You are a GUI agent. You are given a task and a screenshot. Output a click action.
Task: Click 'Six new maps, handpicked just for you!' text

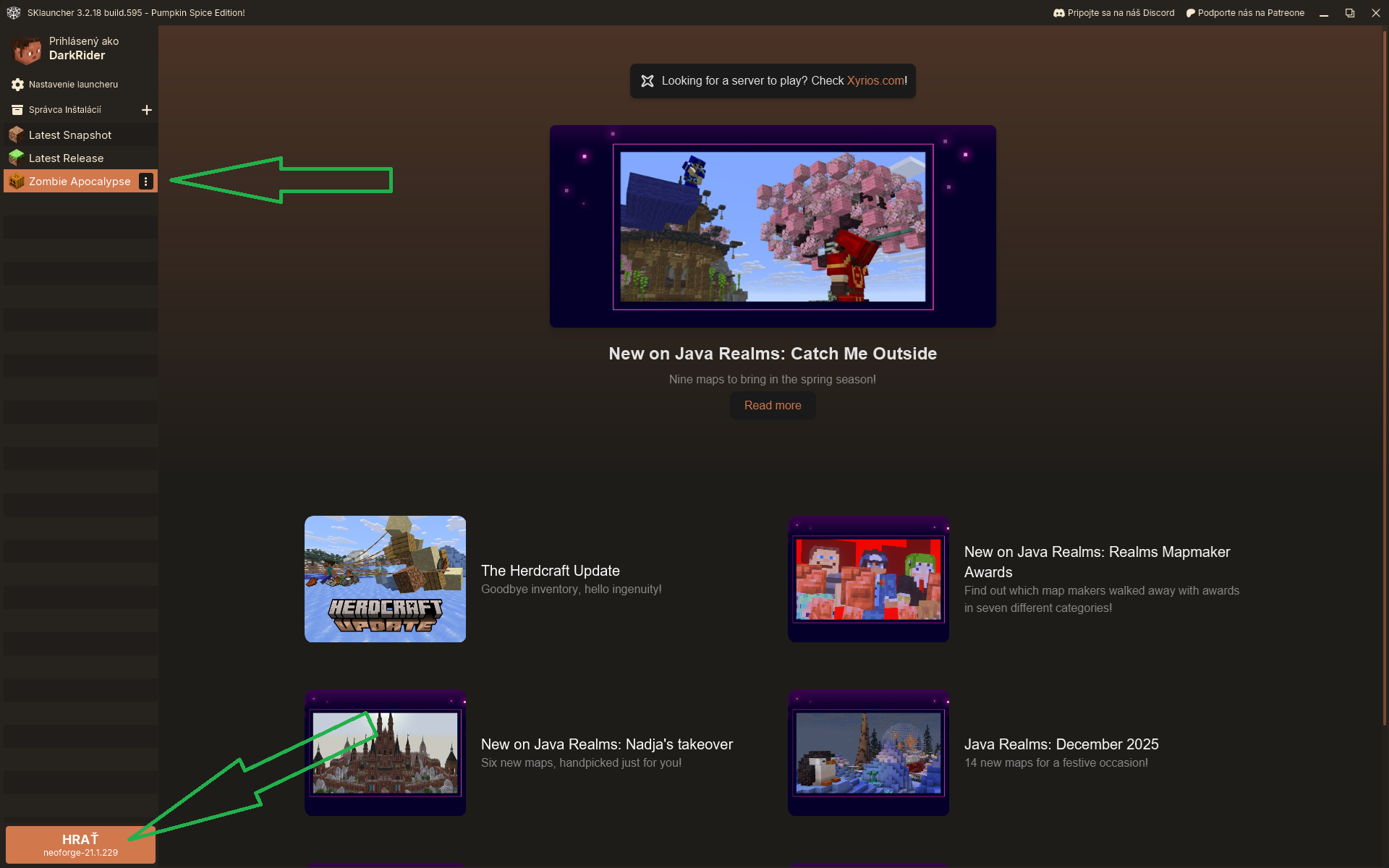point(582,763)
